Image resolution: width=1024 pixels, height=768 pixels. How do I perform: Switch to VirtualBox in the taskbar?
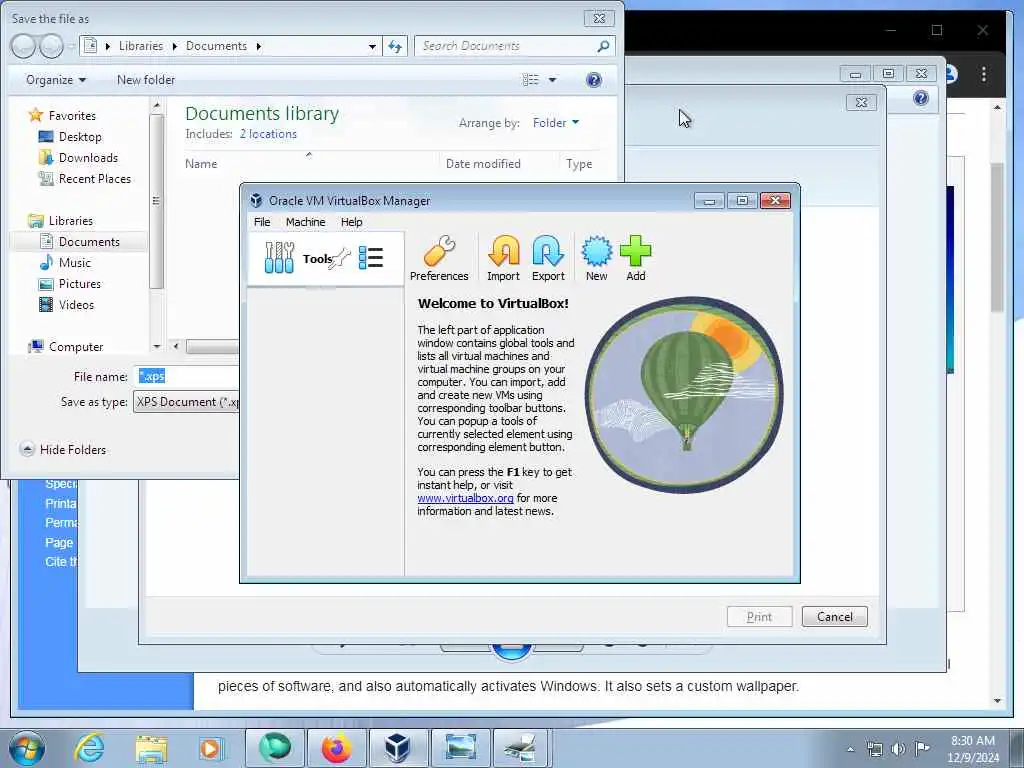[398, 748]
